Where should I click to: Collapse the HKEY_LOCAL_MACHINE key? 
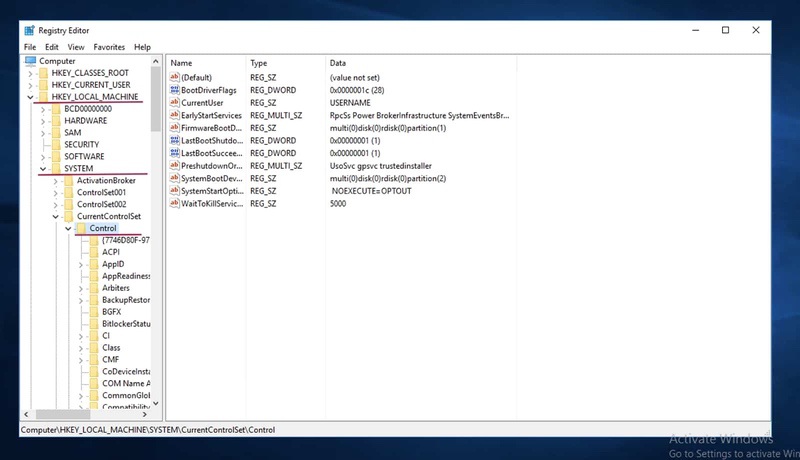(x=30, y=97)
